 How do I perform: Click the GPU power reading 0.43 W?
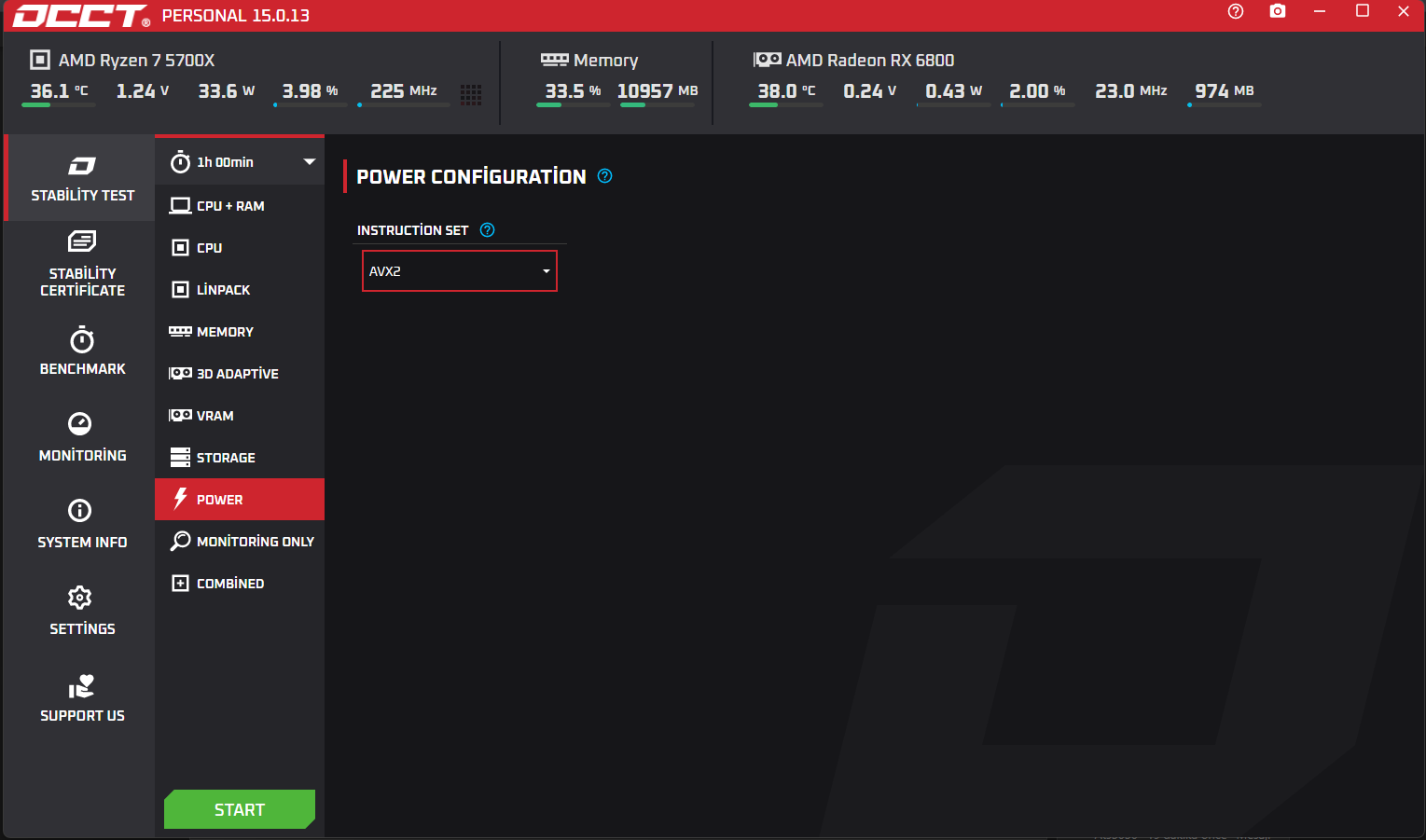954,91
